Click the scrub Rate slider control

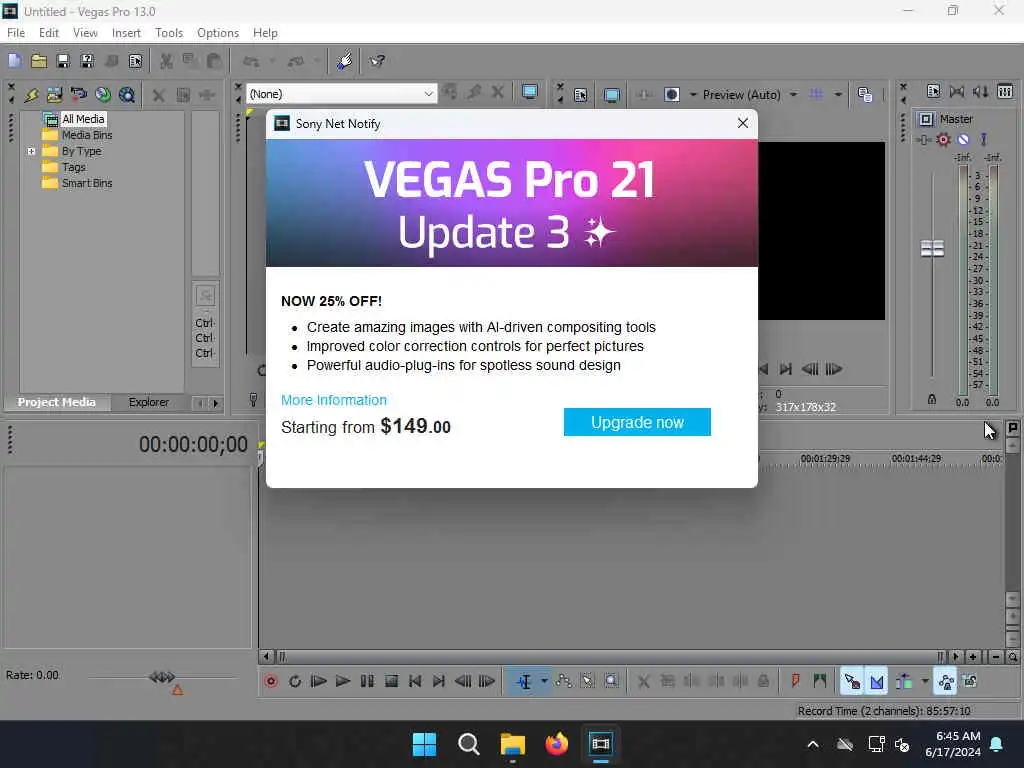click(162, 677)
